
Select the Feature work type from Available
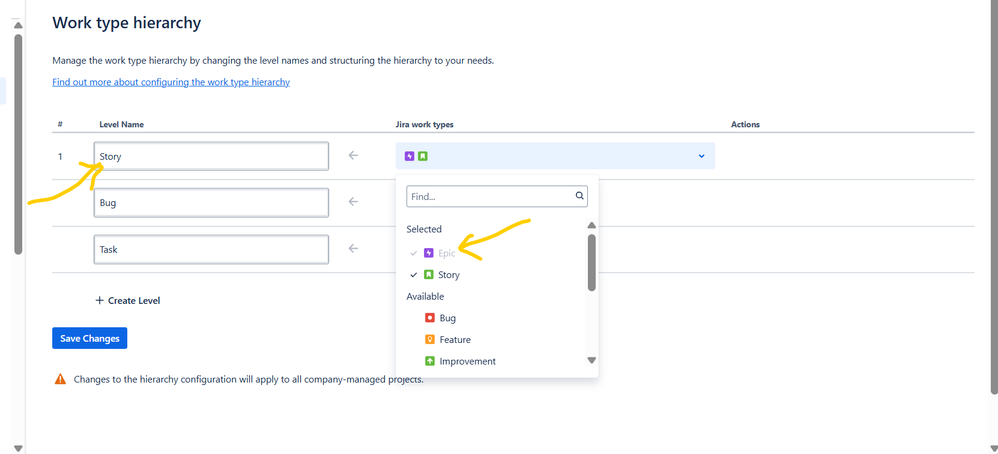coord(455,339)
